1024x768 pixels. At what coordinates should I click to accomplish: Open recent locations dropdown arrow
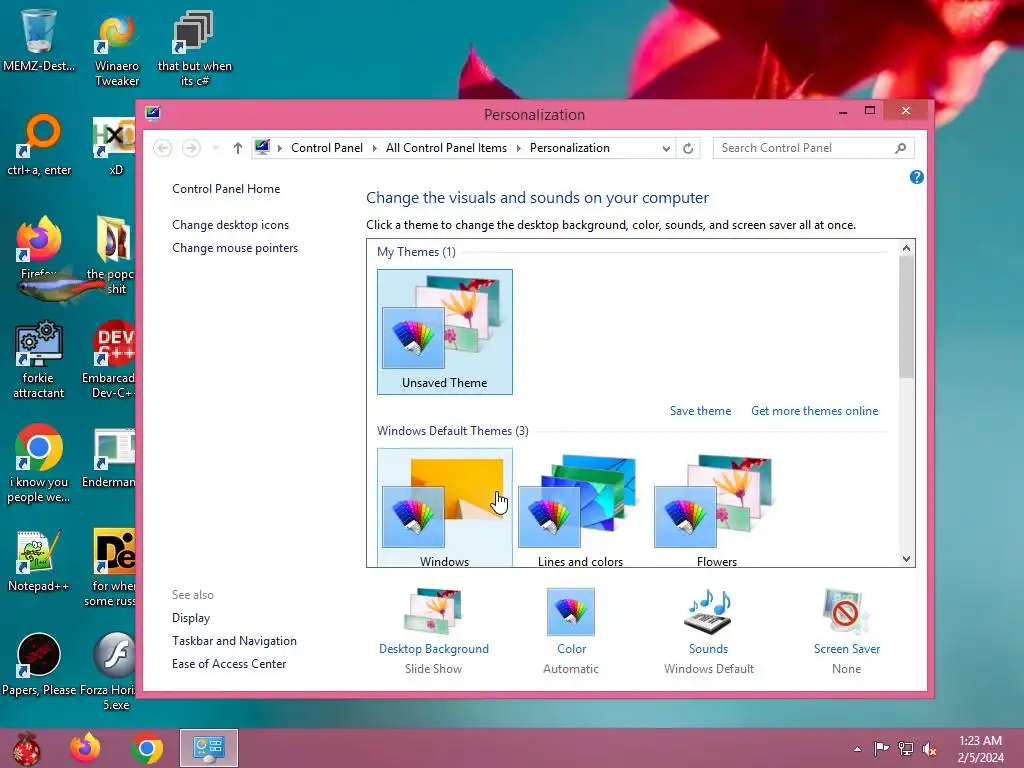(x=215, y=148)
